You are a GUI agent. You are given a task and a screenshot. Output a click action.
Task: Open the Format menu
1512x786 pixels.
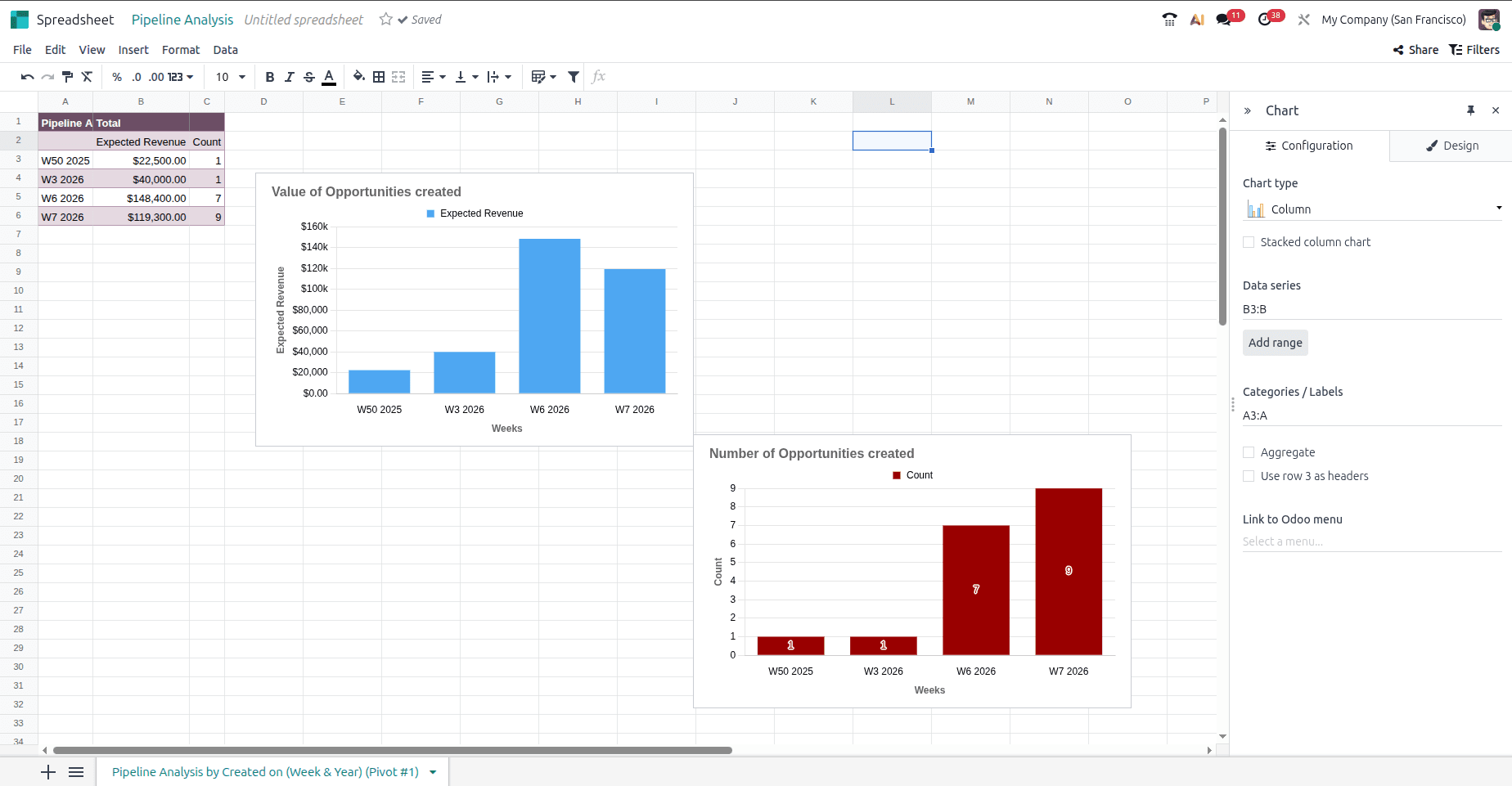point(181,50)
